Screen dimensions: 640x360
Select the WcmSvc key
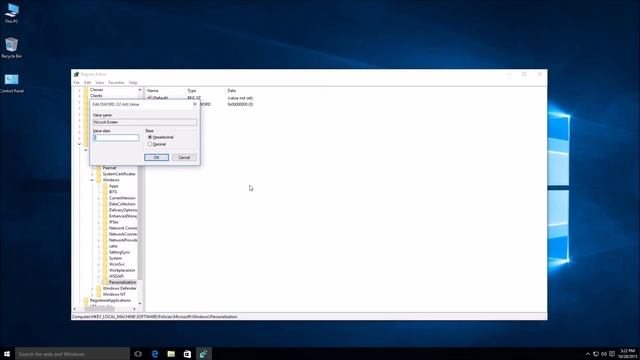point(117,264)
